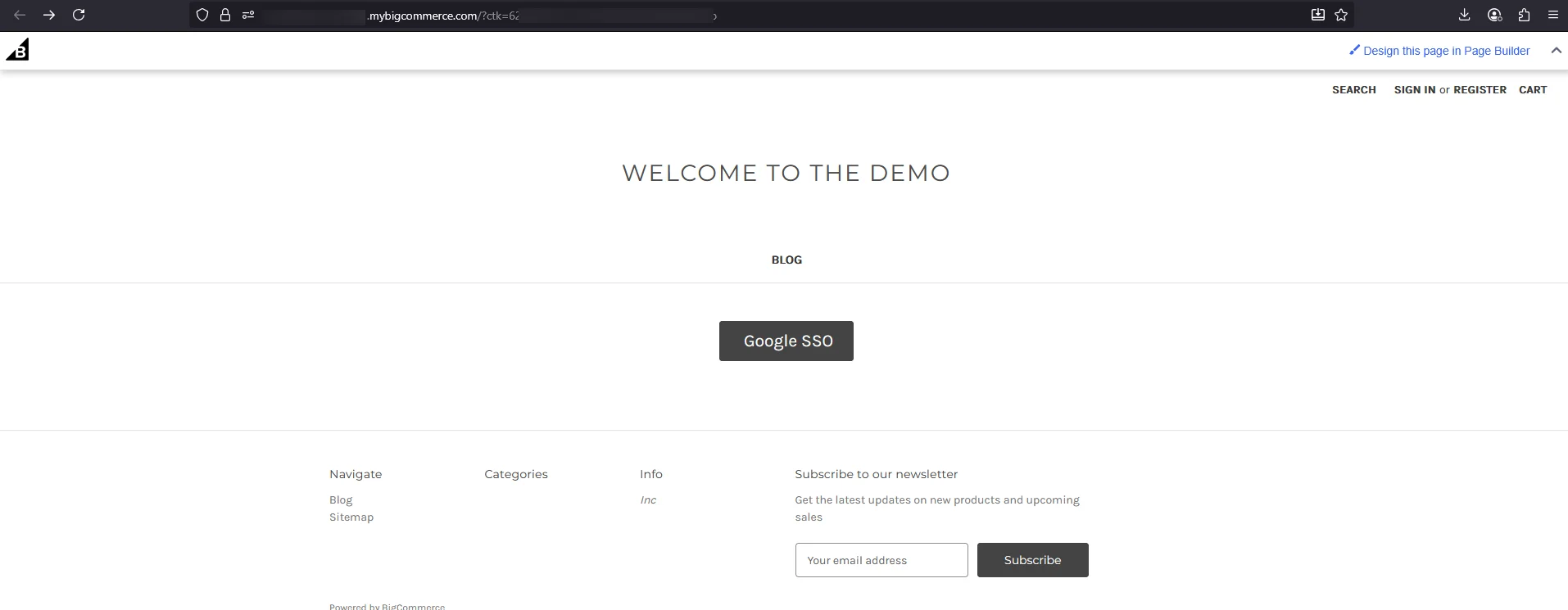Screen dimensions: 1568x610
Task: Collapse the BigCommerce admin bar chevron
Action: pos(1556,51)
